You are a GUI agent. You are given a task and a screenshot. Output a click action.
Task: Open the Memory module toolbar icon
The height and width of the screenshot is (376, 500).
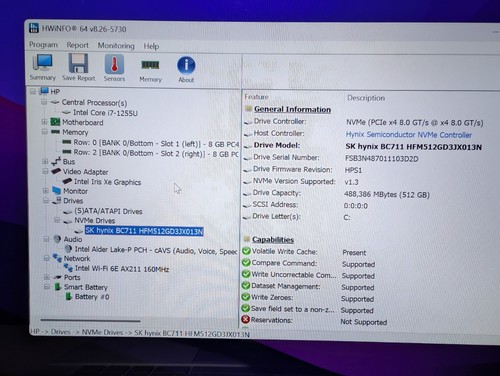pyautogui.click(x=150, y=65)
